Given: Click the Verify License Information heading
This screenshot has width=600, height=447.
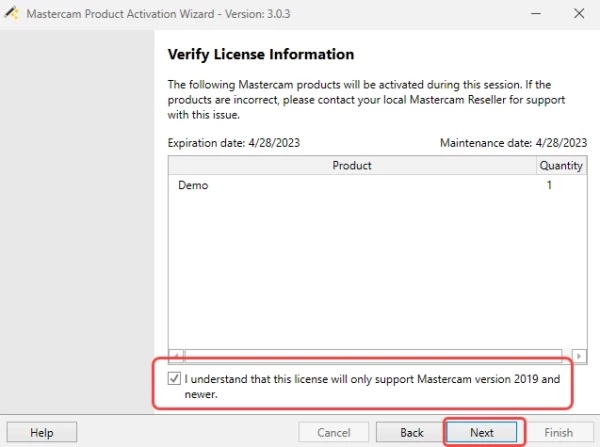Looking at the screenshot, I should tap(261, 54).
